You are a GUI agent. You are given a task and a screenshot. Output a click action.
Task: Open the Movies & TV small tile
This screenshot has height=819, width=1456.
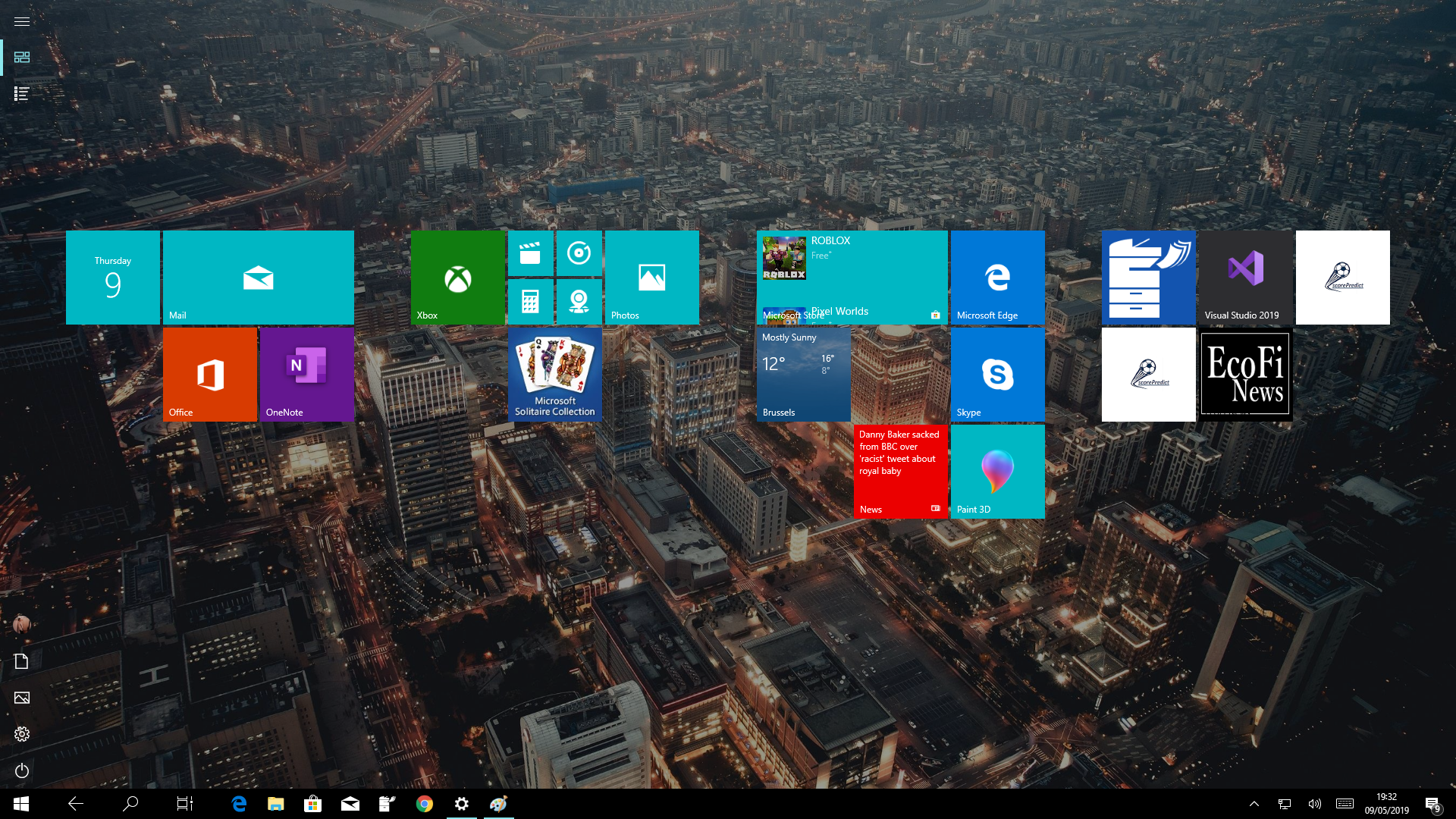(530, 253)
